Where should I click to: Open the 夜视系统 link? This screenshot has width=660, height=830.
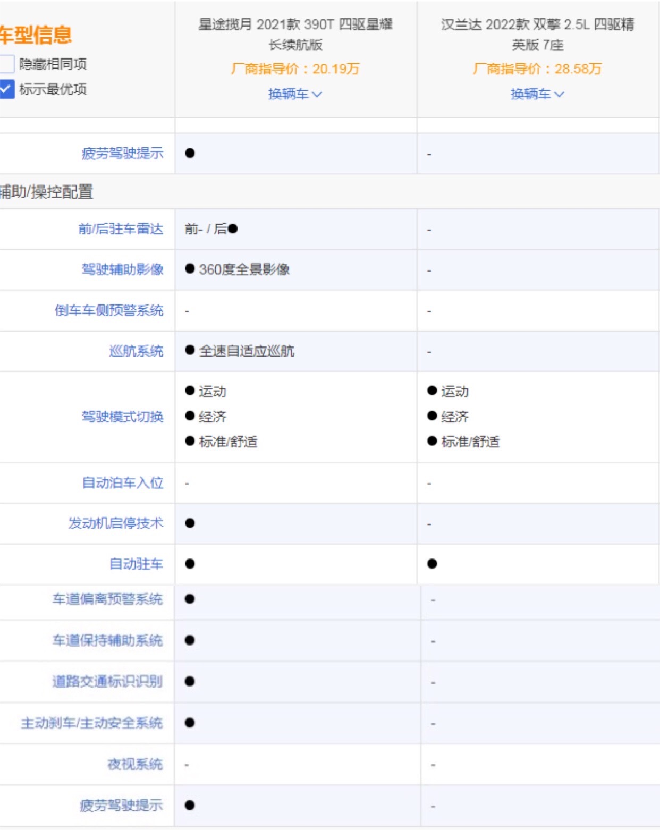(x=135, y=764)
